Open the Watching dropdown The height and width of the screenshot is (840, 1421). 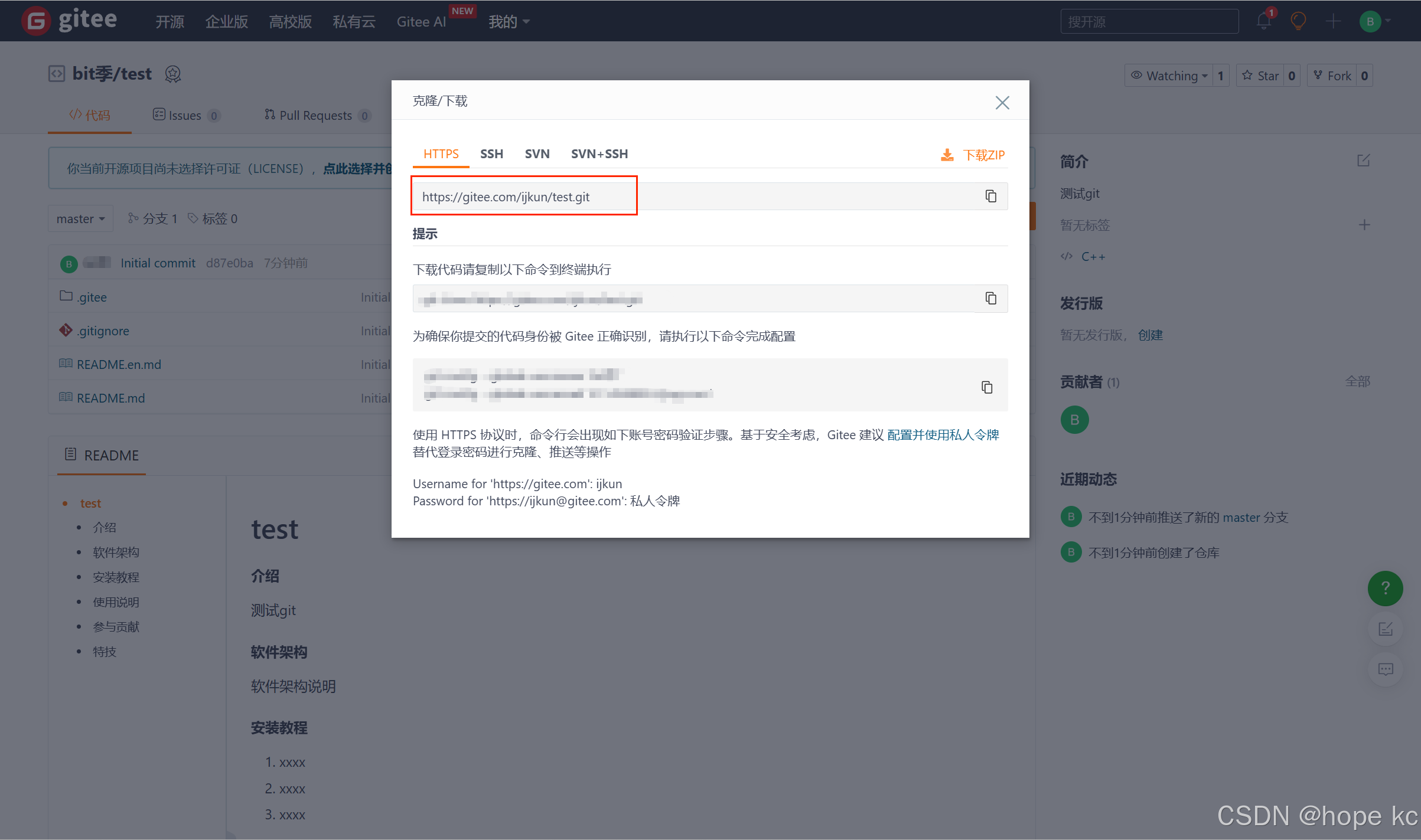pos(1169,76)
